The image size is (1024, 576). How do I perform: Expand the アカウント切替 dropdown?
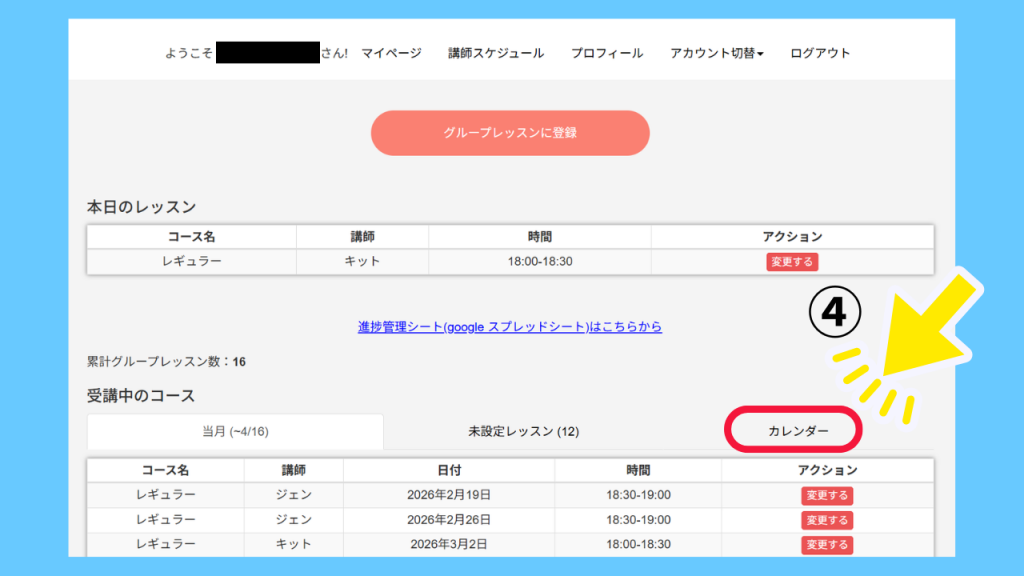(717, 53)
